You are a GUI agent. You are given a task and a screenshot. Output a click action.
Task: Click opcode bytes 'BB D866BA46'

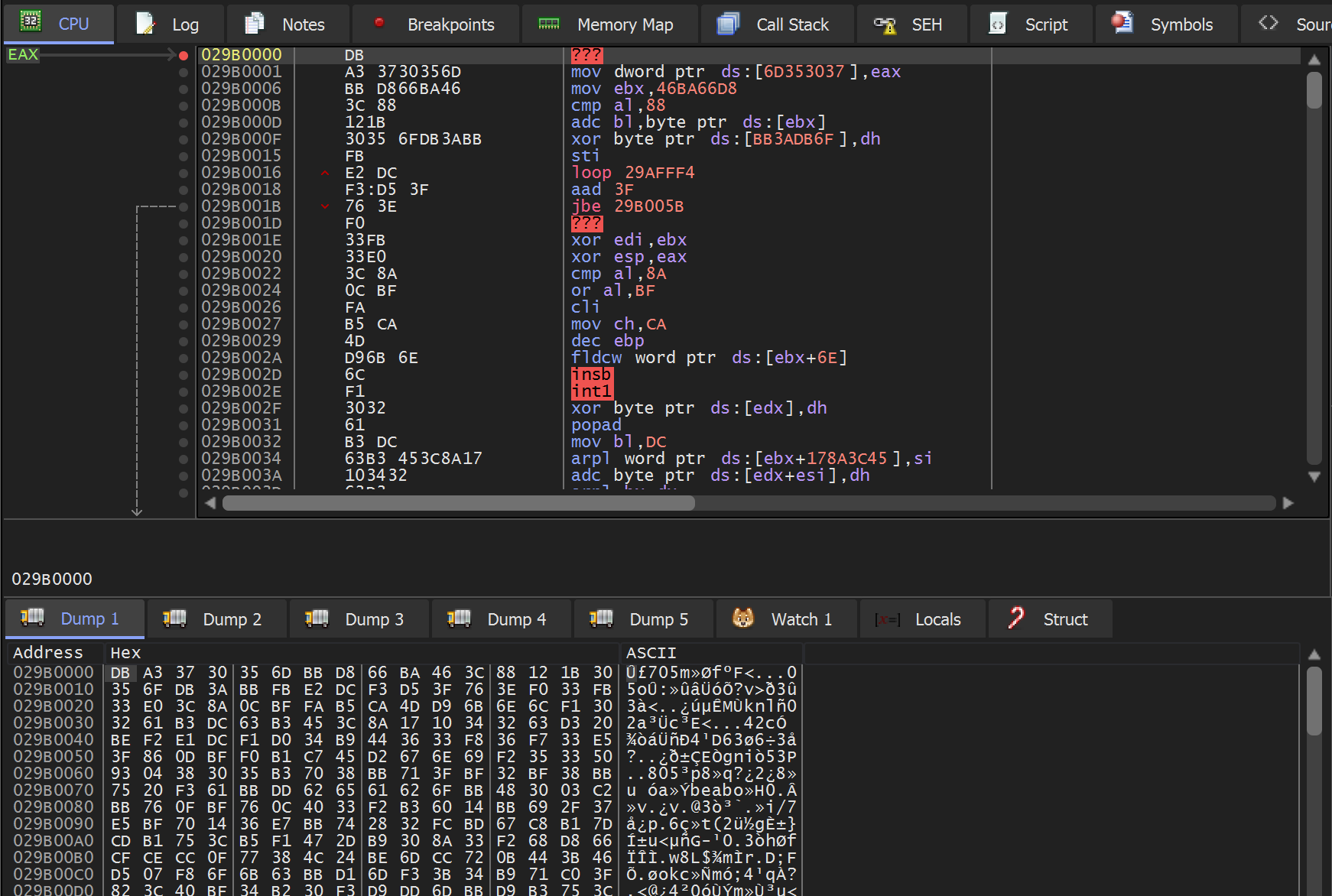click(x=402, y=89)
